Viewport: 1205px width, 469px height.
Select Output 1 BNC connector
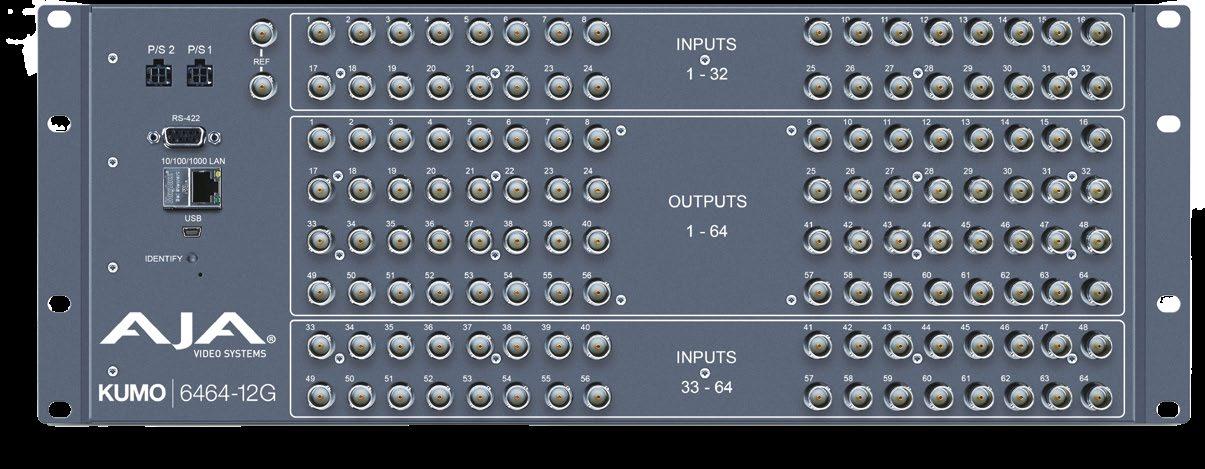pos(320,138)
